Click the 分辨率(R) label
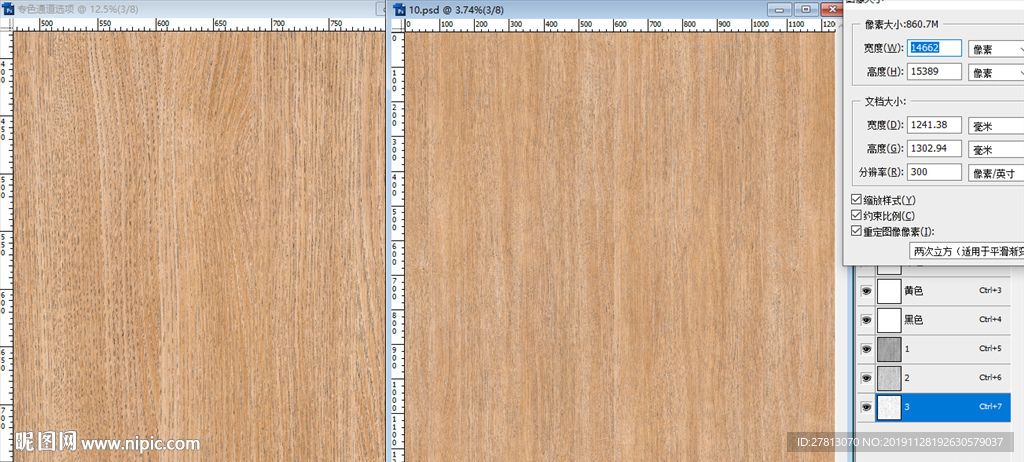 coord(881,173)
